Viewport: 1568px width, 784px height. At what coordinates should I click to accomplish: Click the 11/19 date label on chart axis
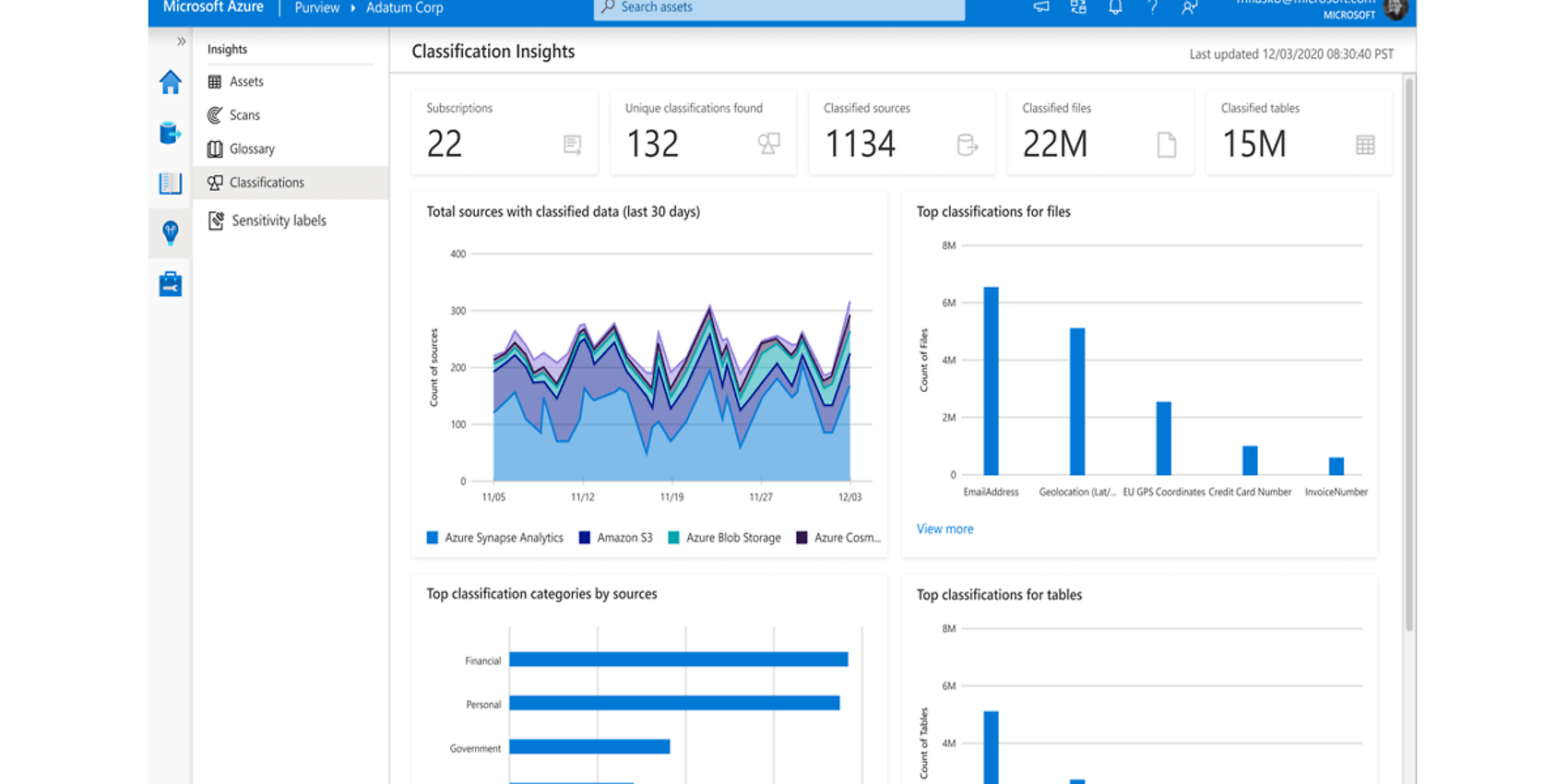tap(671, 497)
